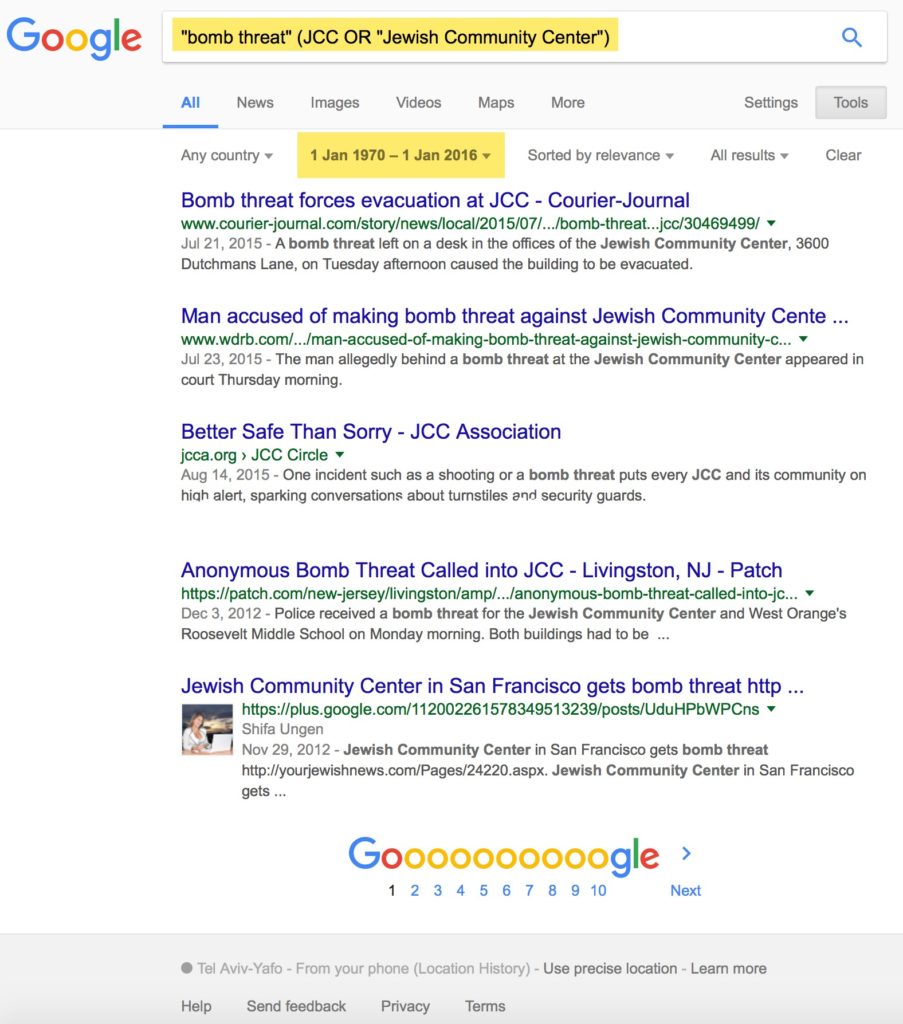Go to results page 3
903x1024 pixels.
[437, 890]
